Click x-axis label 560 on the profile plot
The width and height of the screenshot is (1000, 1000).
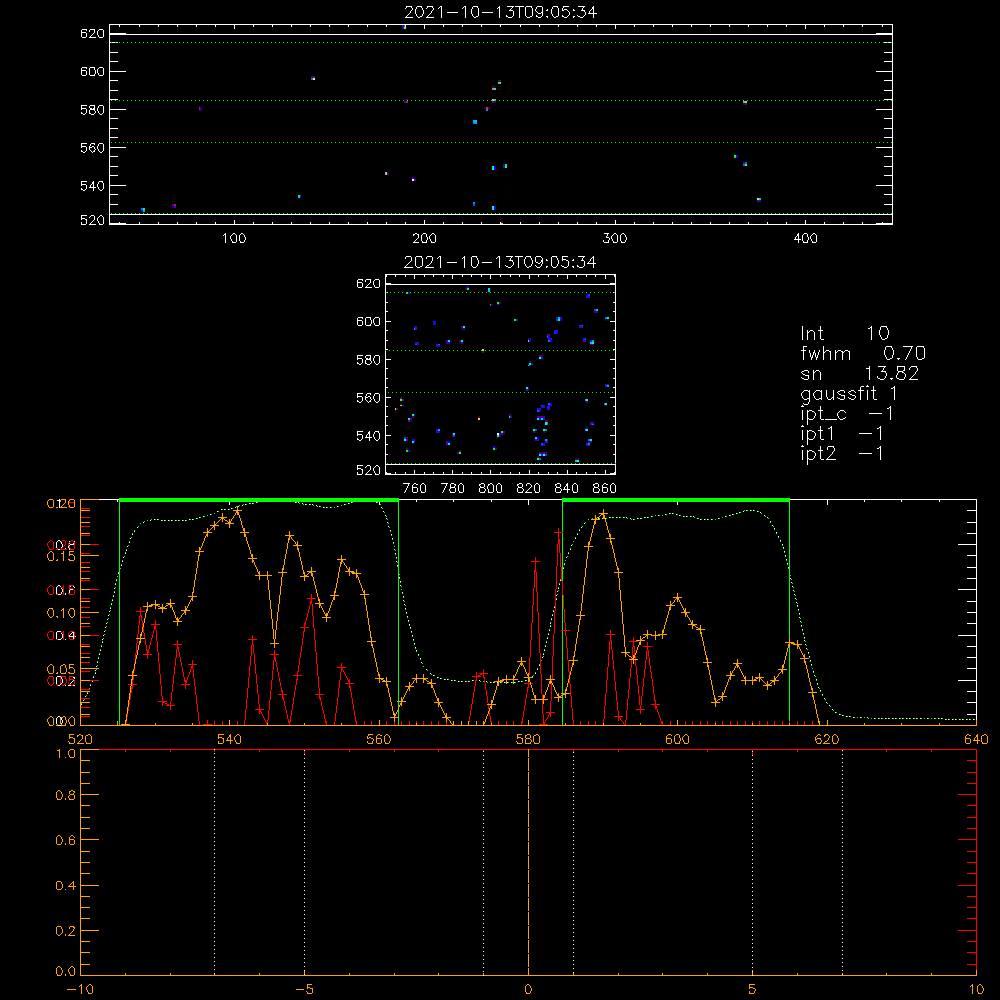click(379, 739)
